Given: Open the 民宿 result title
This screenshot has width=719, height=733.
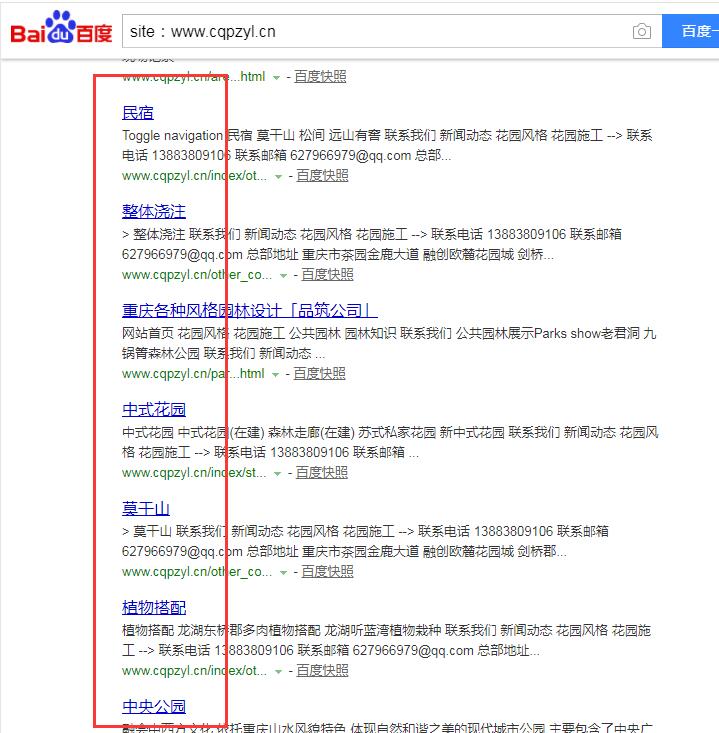Looking at the screenshot, I should point(138,113).
